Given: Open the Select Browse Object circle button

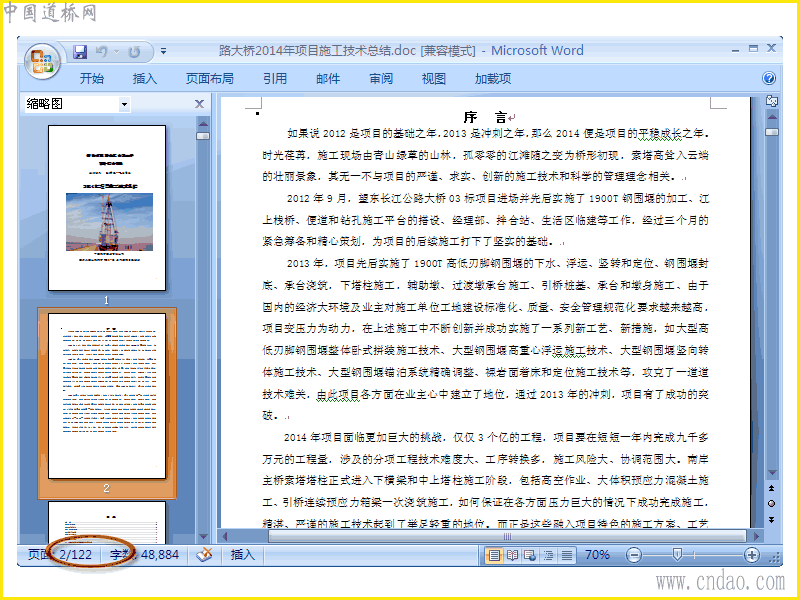Looking at the screenshot, I should coord(771,504).
